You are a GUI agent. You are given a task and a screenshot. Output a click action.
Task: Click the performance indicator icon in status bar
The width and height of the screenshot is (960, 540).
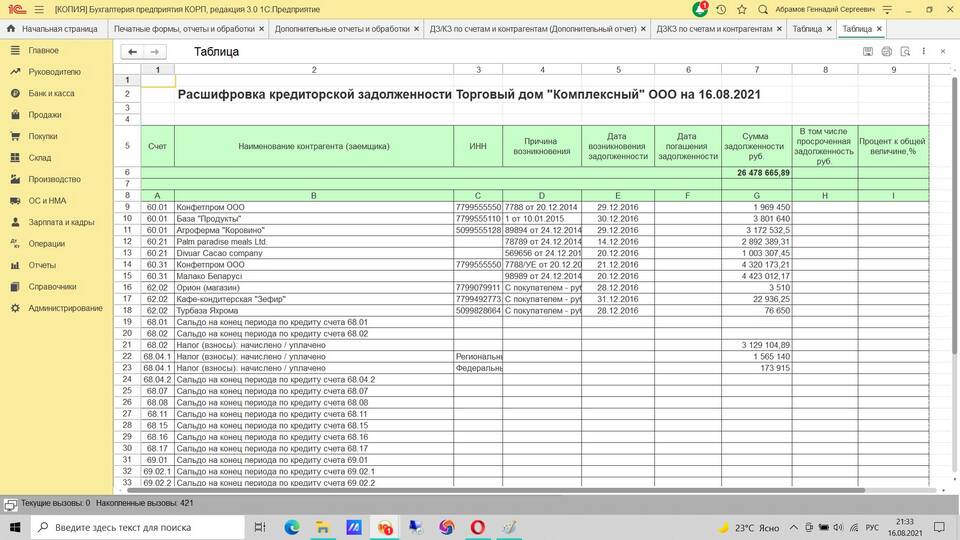coord(10,504)
